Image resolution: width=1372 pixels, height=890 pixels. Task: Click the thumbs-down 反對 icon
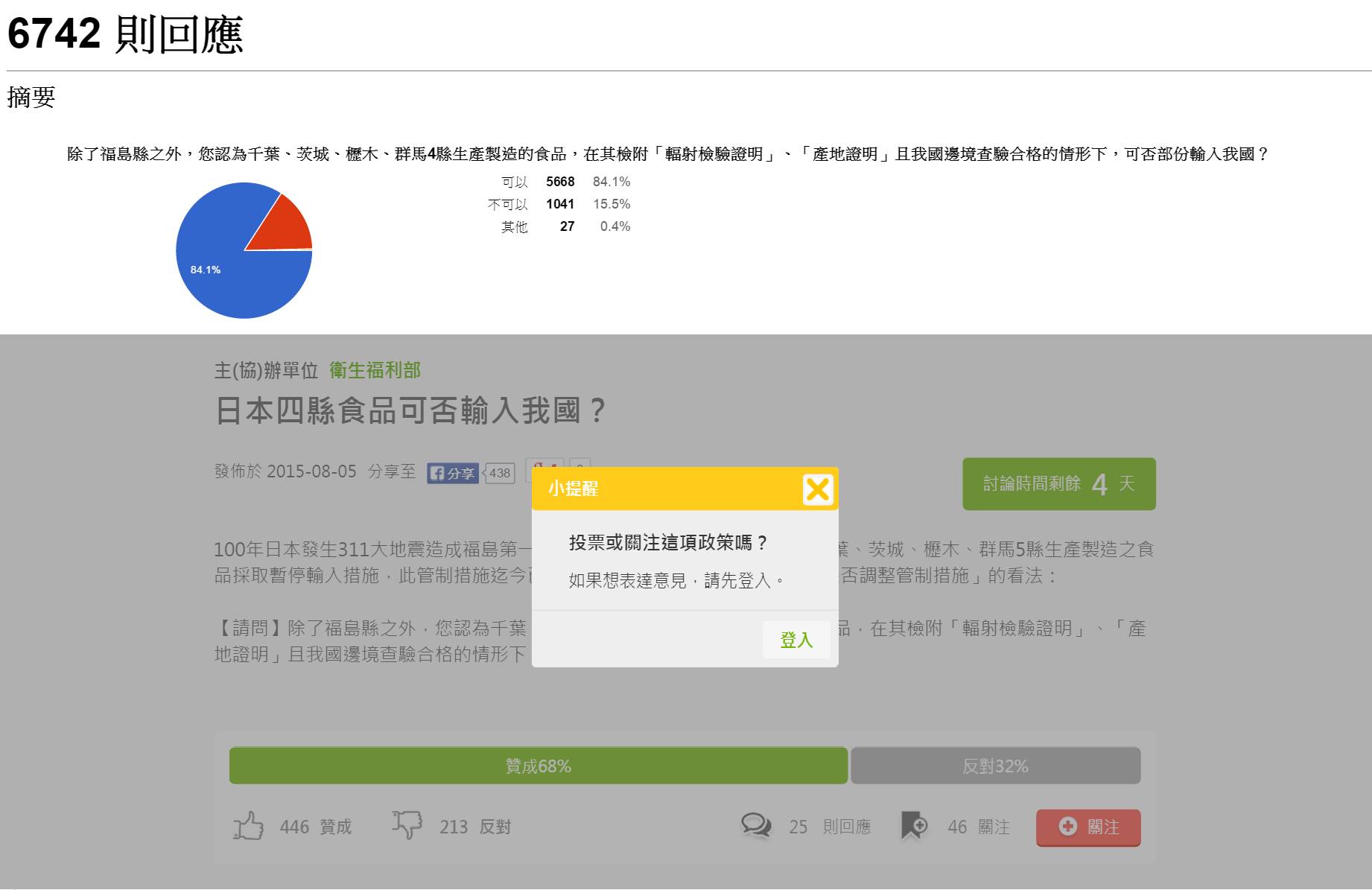407,825
